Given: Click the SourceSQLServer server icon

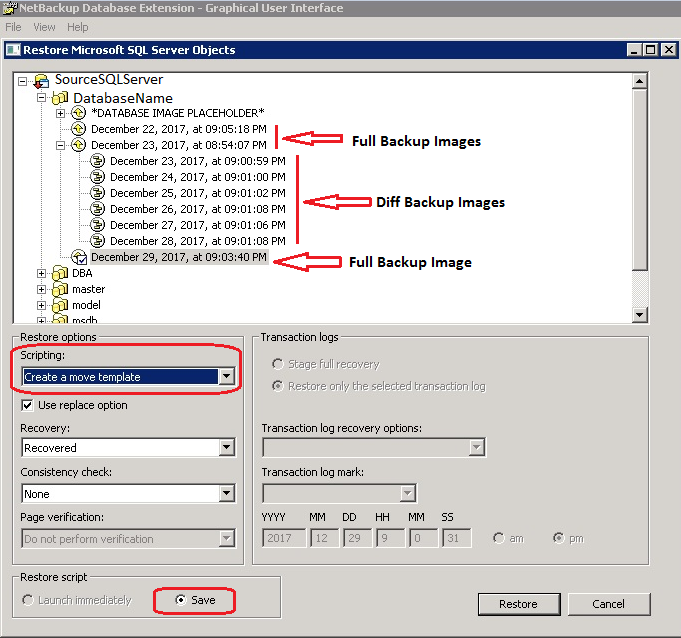Looking at the screenshot, I should coord(41,81).
